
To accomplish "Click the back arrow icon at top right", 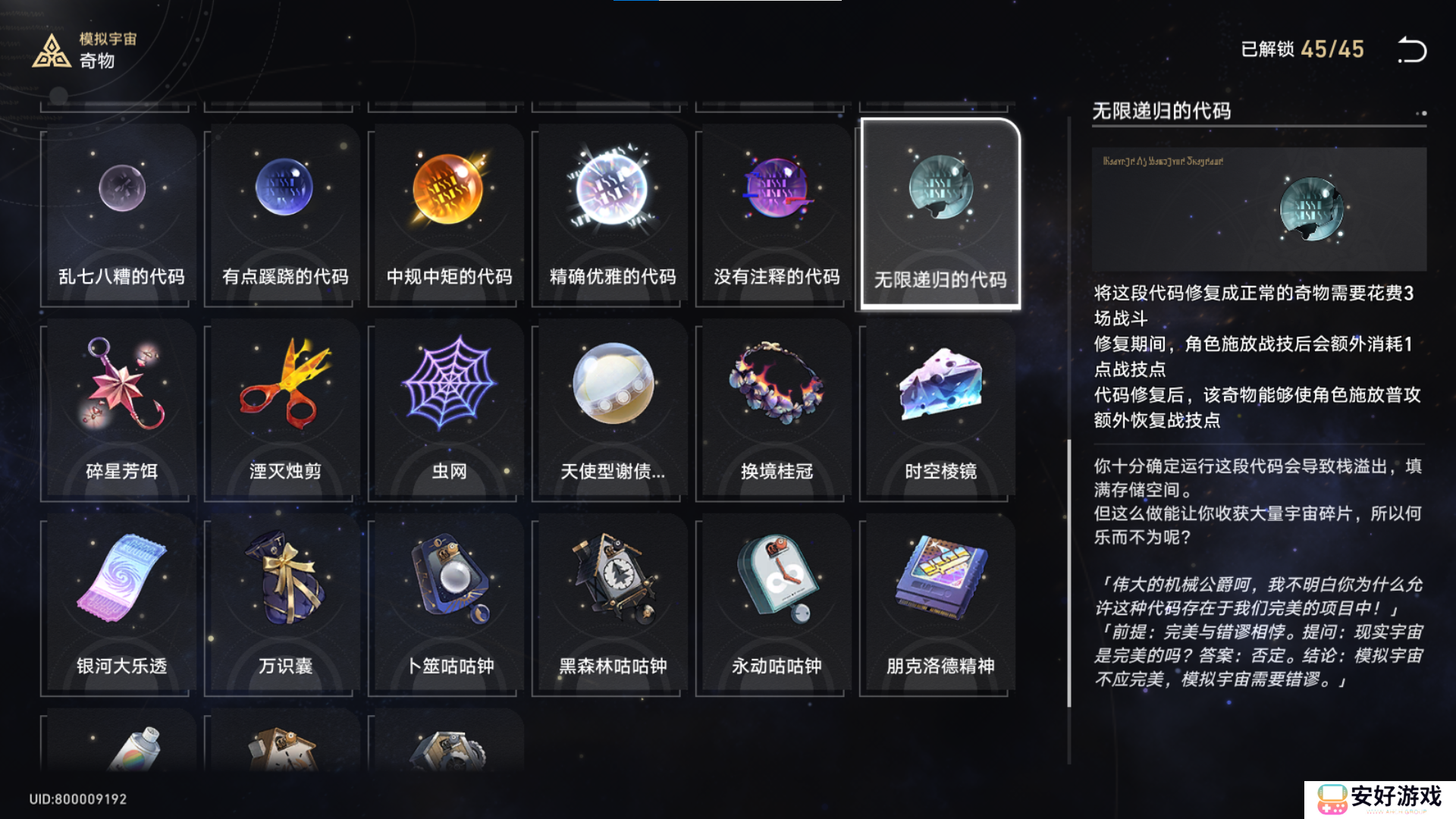I will [x=1412, y=50].
